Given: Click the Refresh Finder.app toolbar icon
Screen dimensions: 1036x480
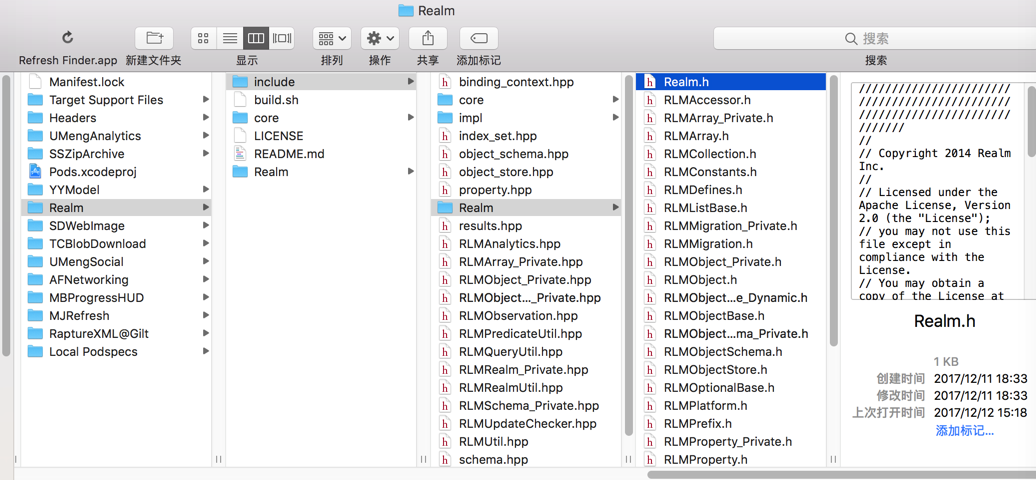Looking at the screenshot, I should coord(67,38).
